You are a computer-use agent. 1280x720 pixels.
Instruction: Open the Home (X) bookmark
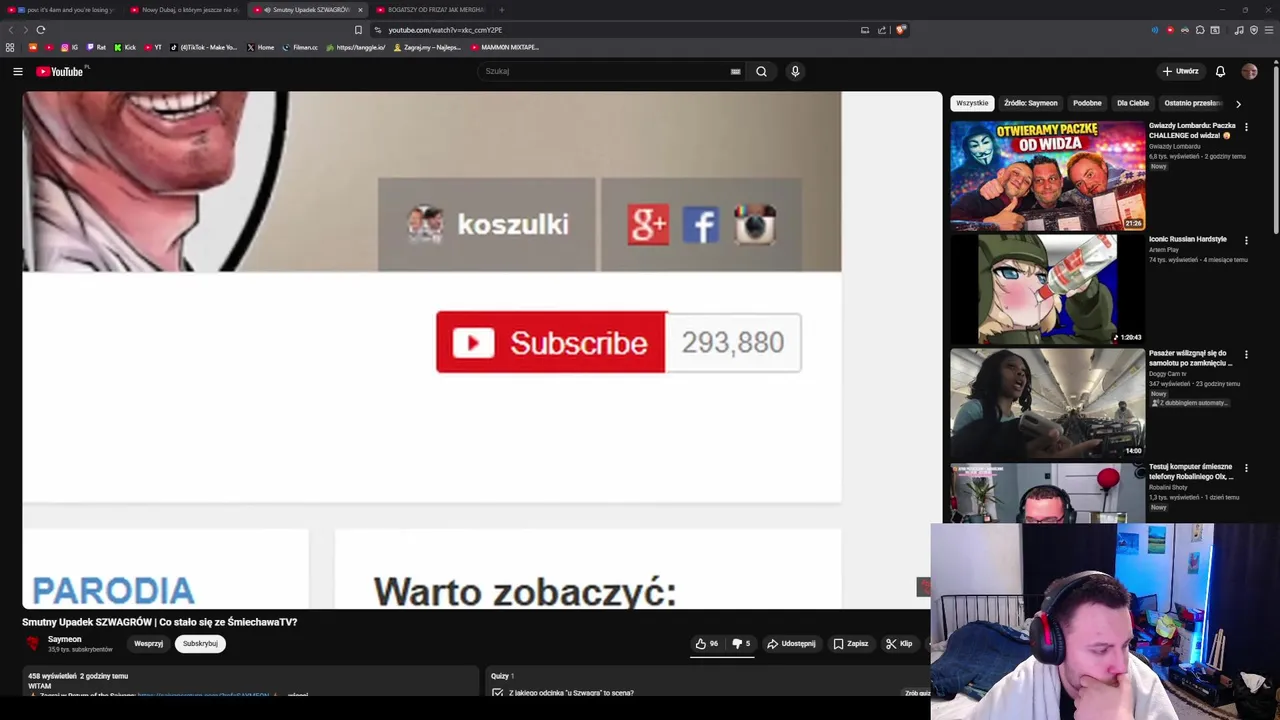(x=260, y=47)
